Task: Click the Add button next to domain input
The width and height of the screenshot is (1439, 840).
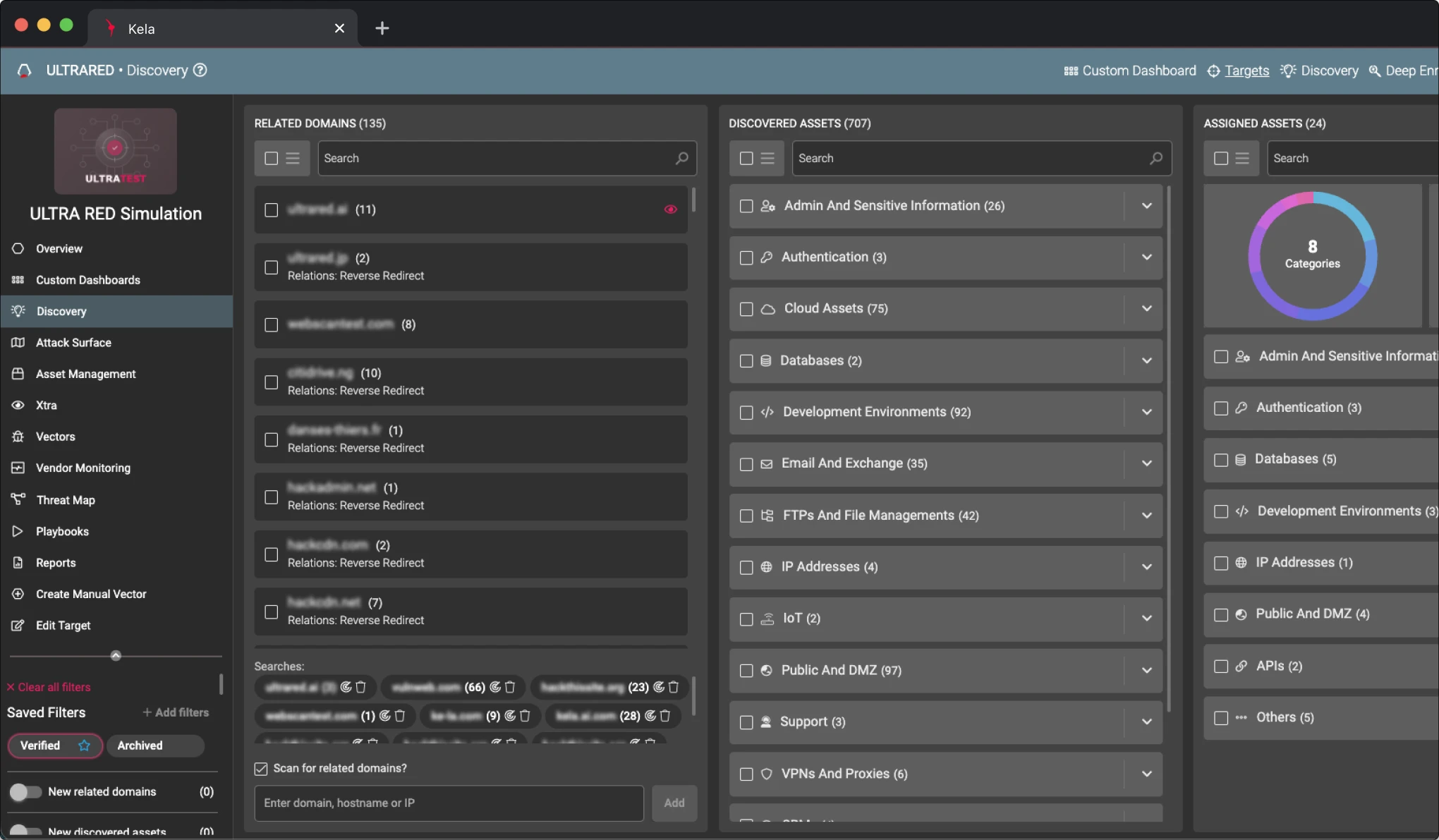Action: (674, 803)
